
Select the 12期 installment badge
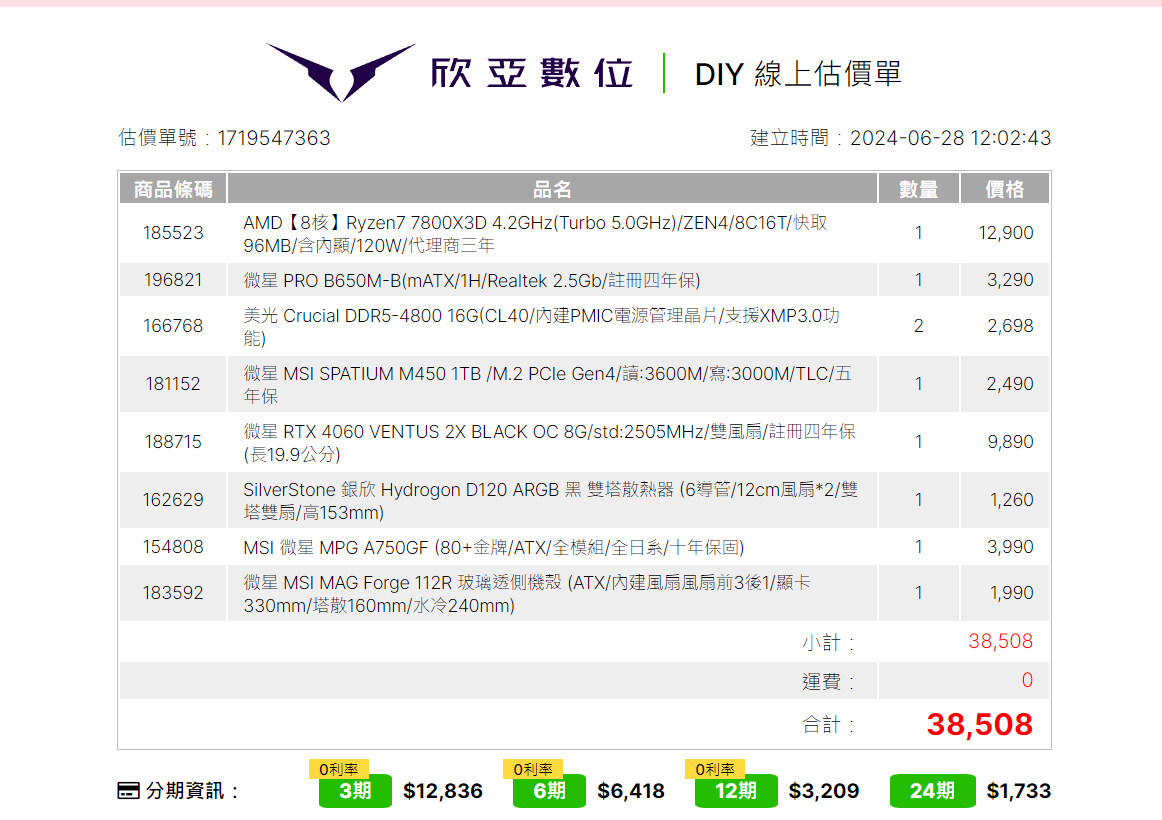tap(736, 790)
